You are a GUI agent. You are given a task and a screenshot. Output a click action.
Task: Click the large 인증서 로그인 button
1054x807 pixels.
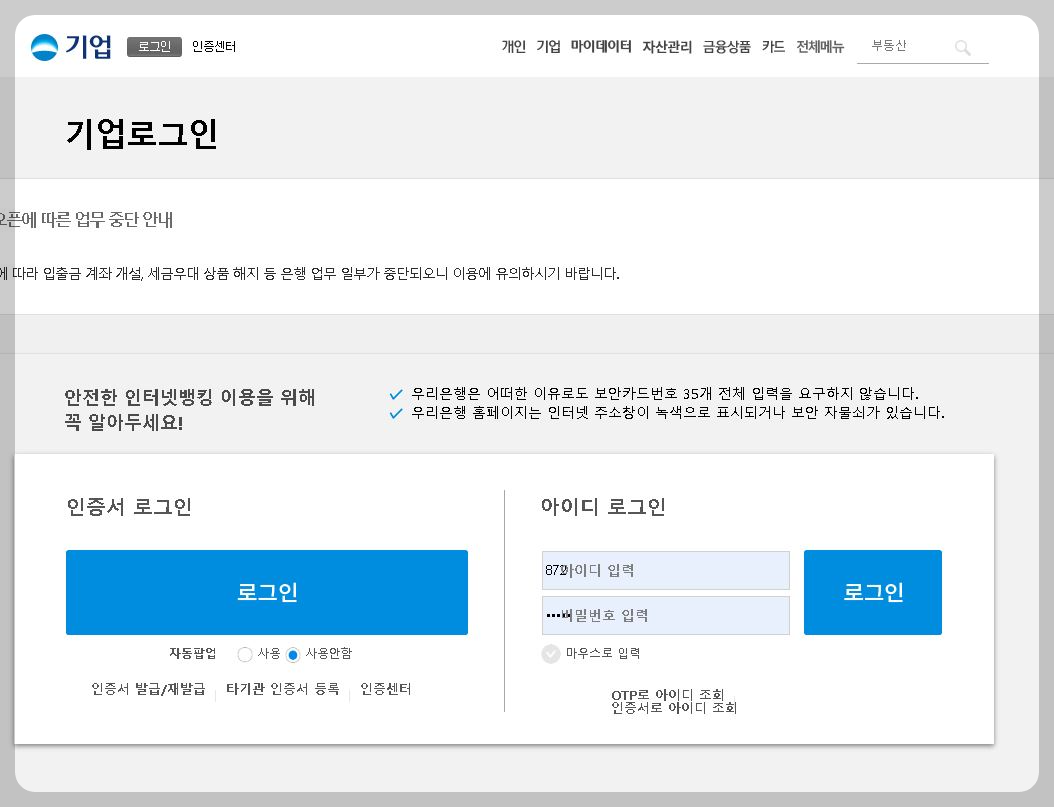point(267,592)
